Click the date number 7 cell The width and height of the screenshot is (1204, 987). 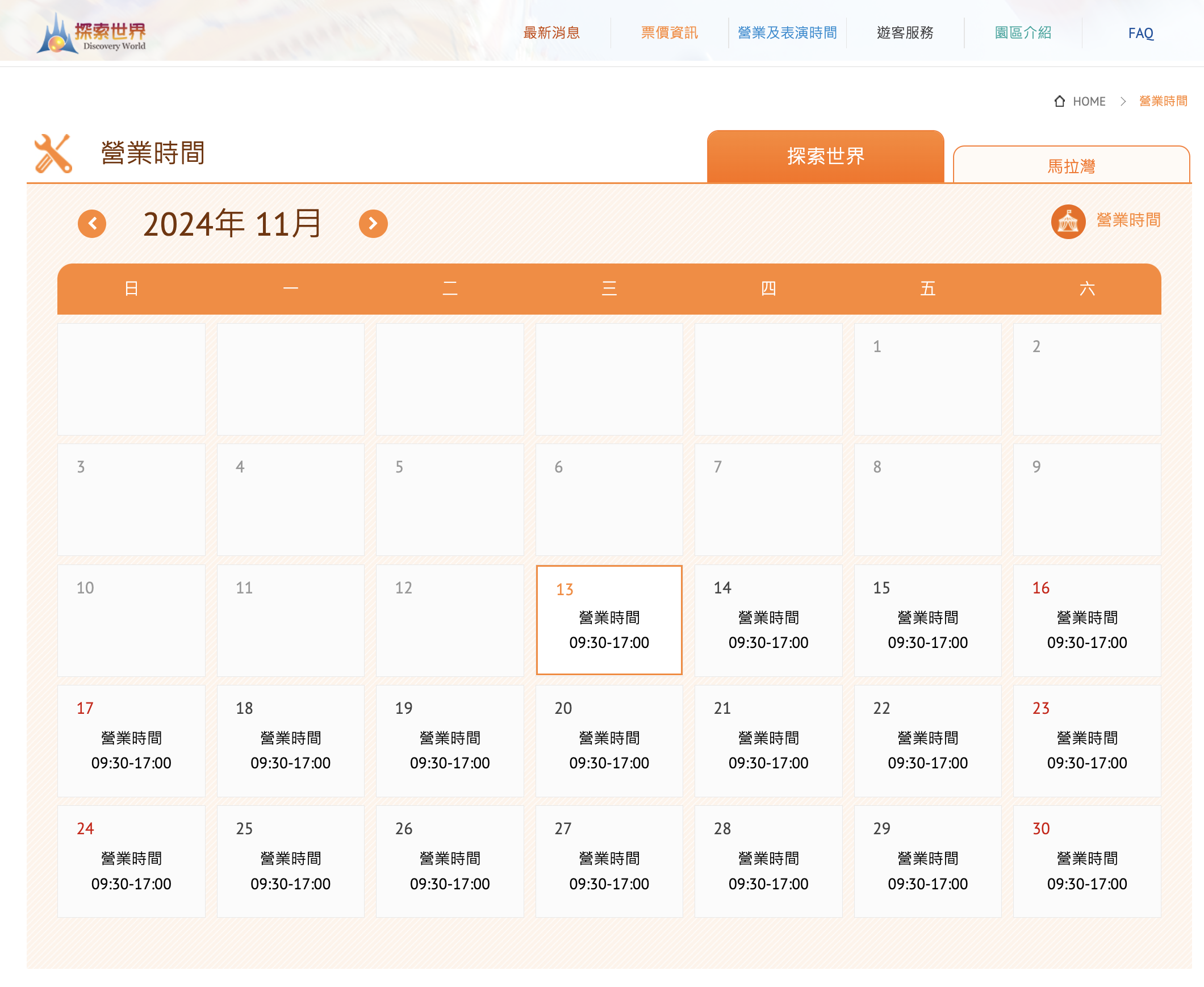tap(768, 500)
